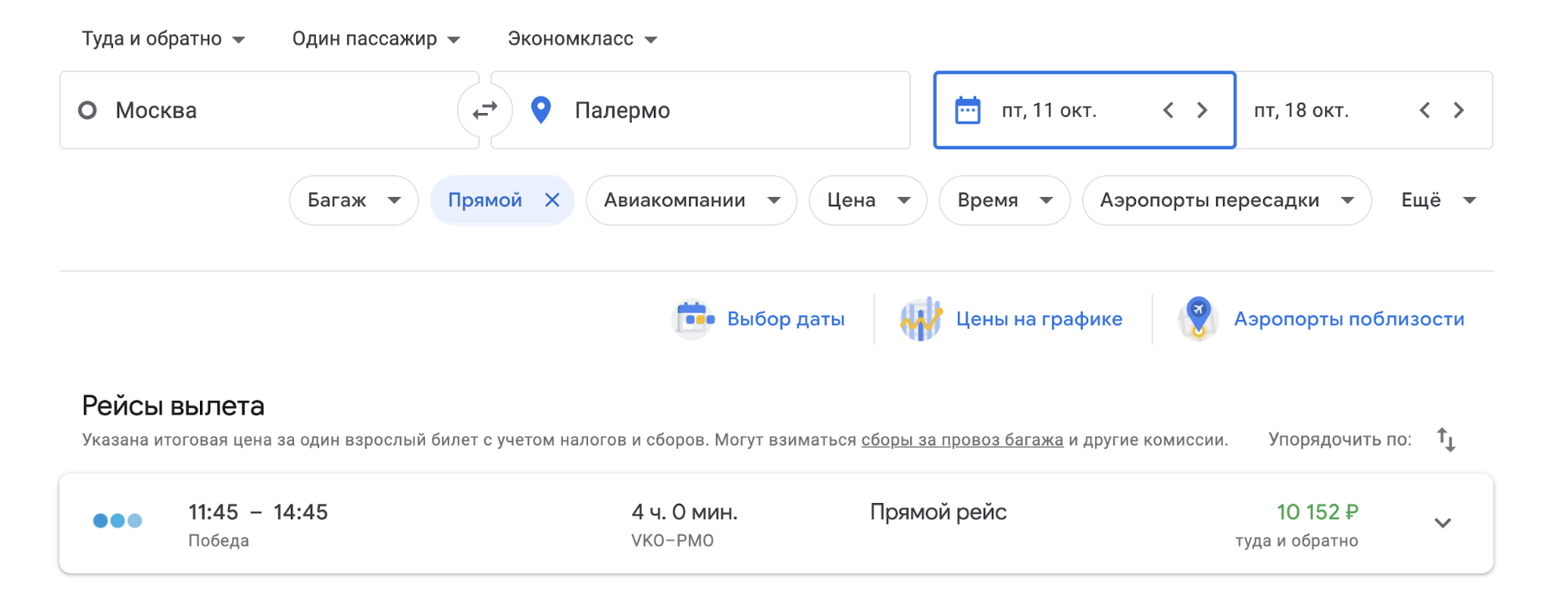Open the Ещё filters dropdown

(x=1439, y=200)
